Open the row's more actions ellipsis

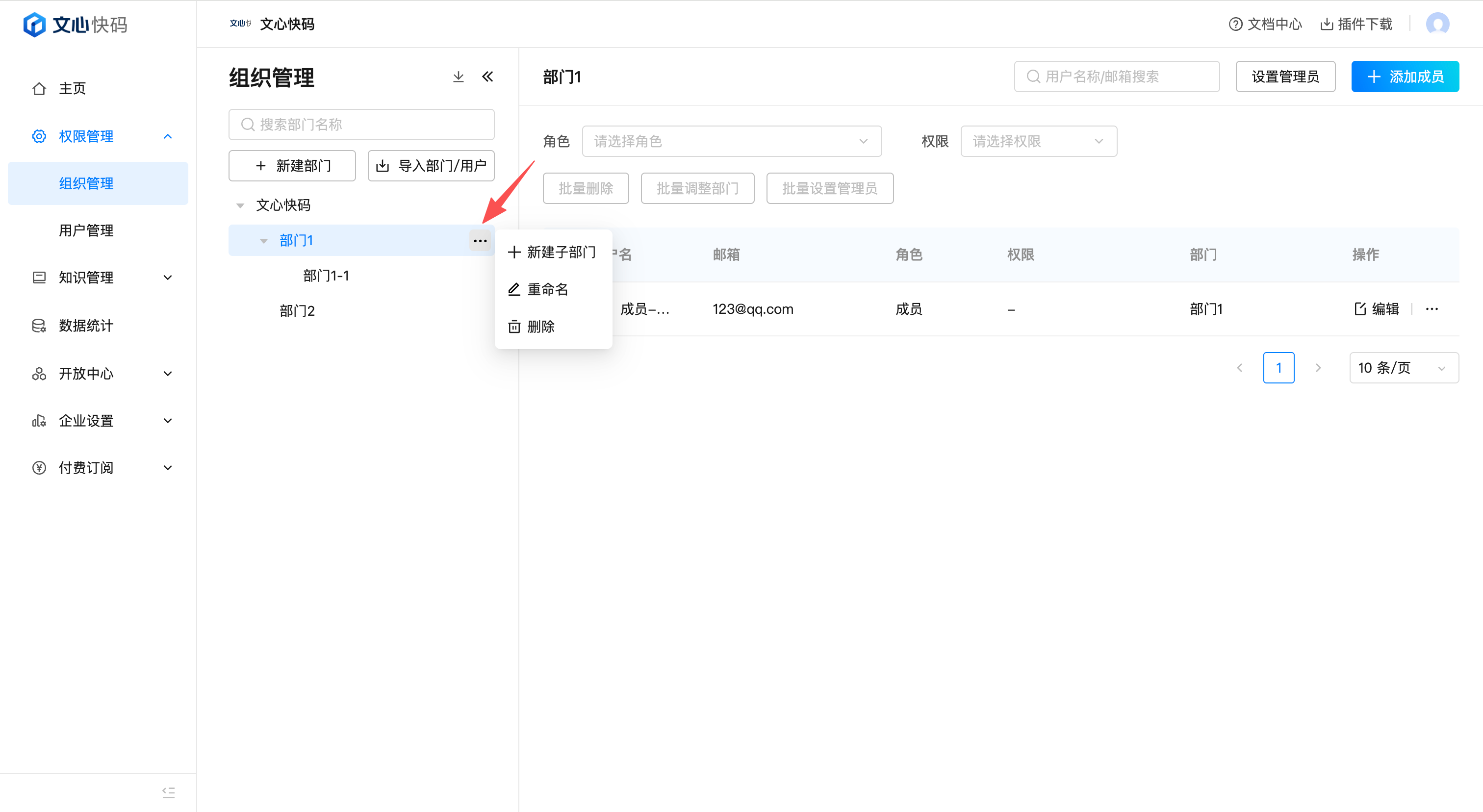[1432, 309]
